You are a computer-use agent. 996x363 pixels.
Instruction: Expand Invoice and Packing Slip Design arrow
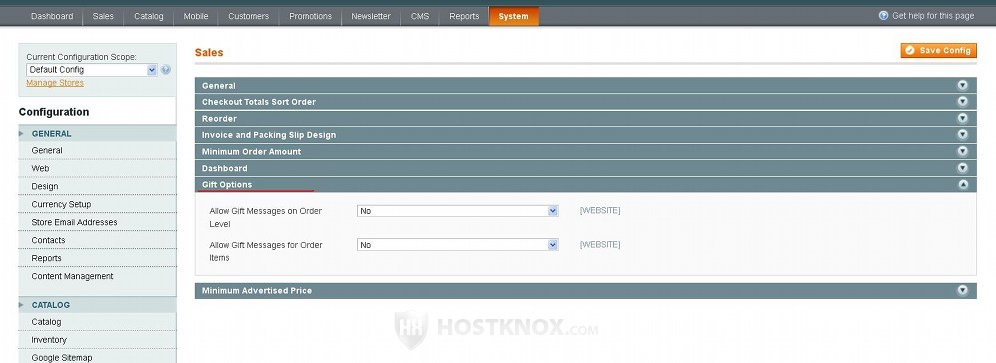[962, 135]
